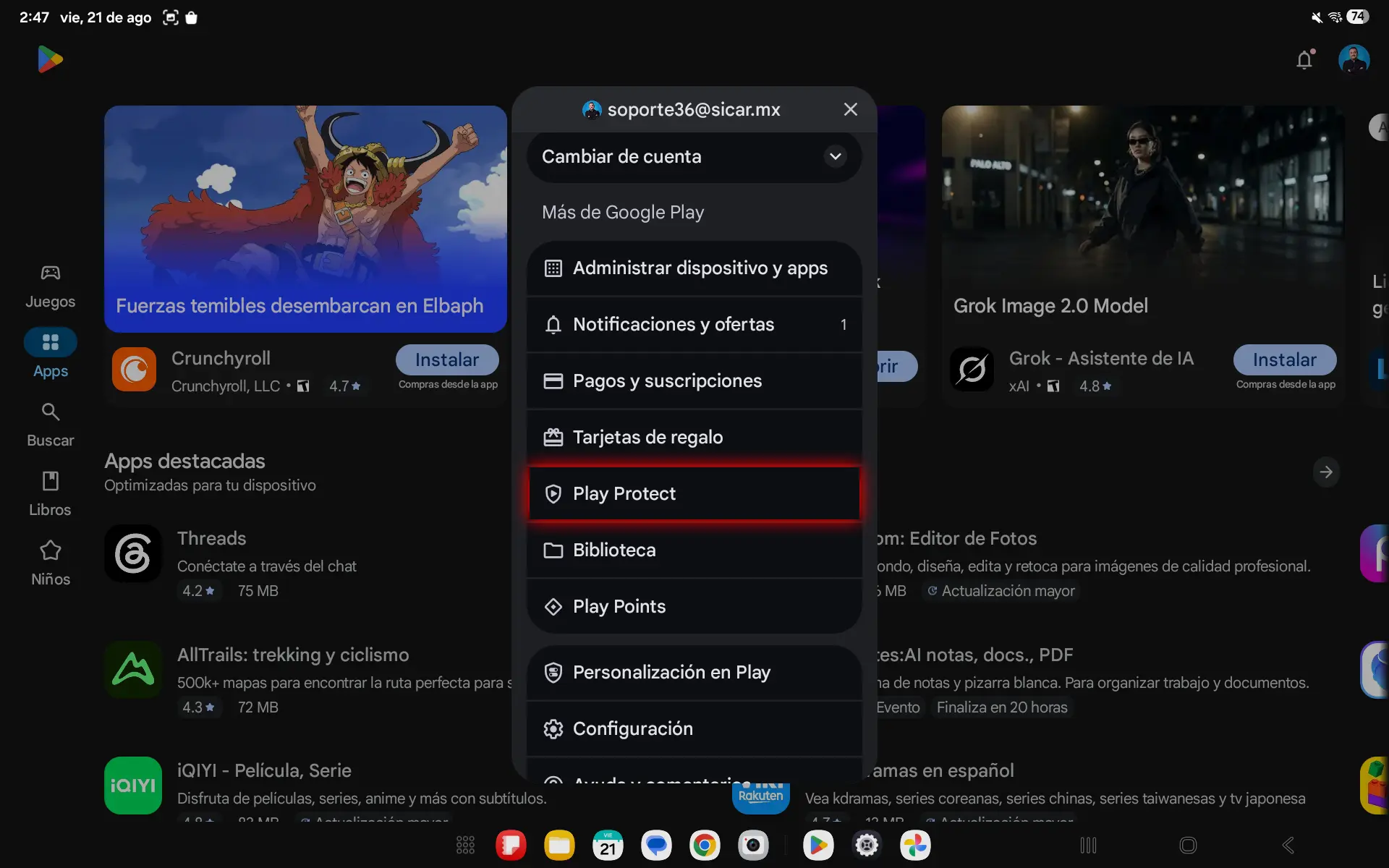Click the Apps destacadas arrow button
Screen dimensions: 1389x868
(1326, 472)
